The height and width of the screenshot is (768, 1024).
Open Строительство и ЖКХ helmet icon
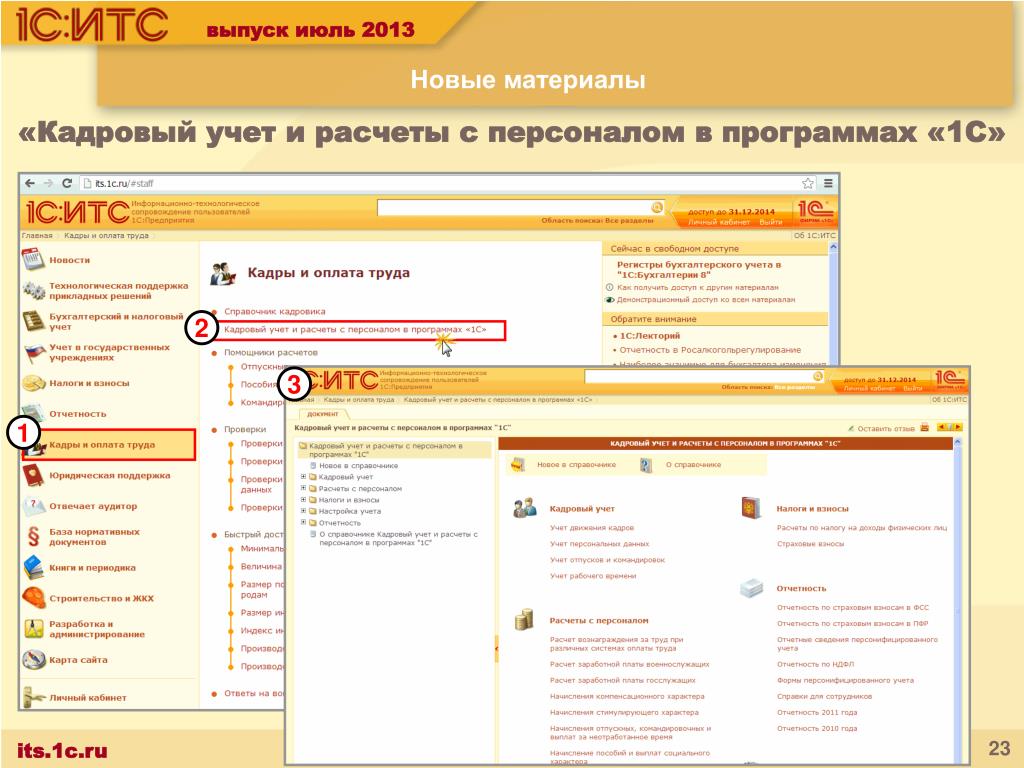(33, 598)
